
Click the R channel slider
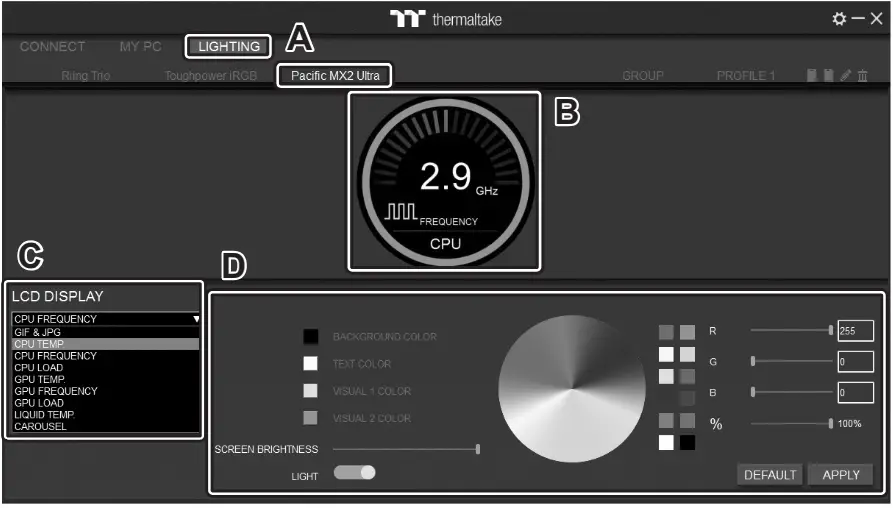coord(792,330)
